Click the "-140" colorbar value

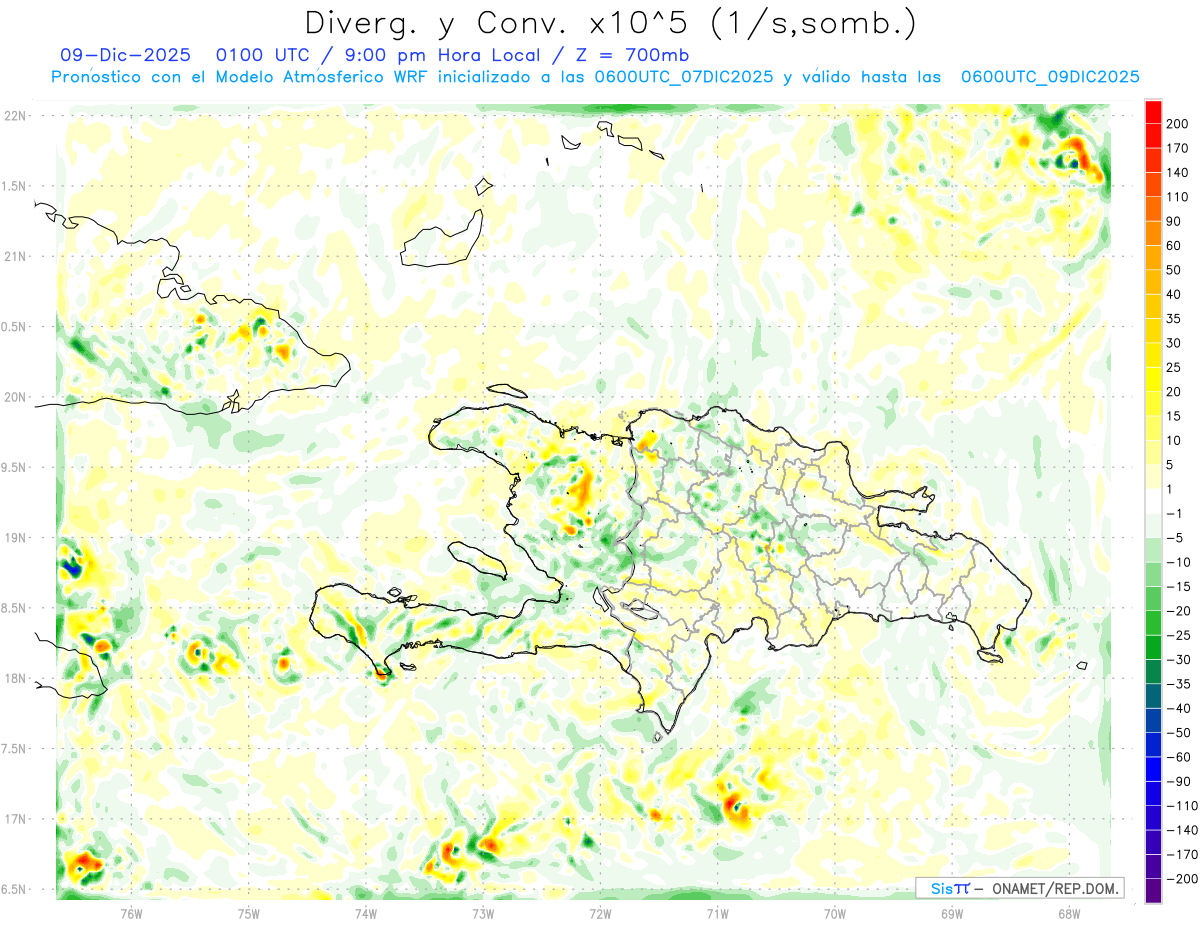pos(1182,830)
